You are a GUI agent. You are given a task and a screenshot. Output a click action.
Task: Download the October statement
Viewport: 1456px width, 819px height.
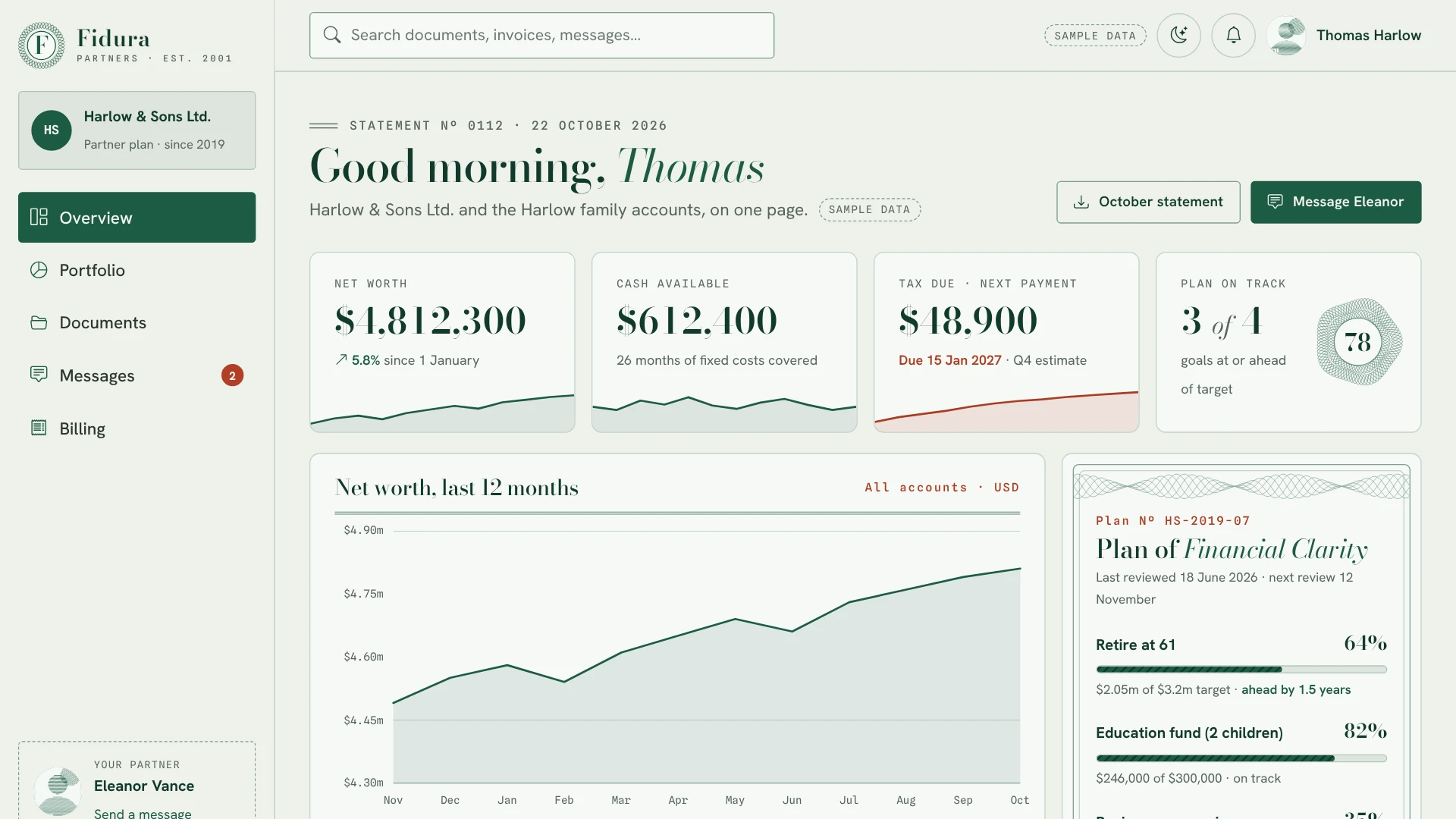pyautogui.click(x=1148, y=202)
